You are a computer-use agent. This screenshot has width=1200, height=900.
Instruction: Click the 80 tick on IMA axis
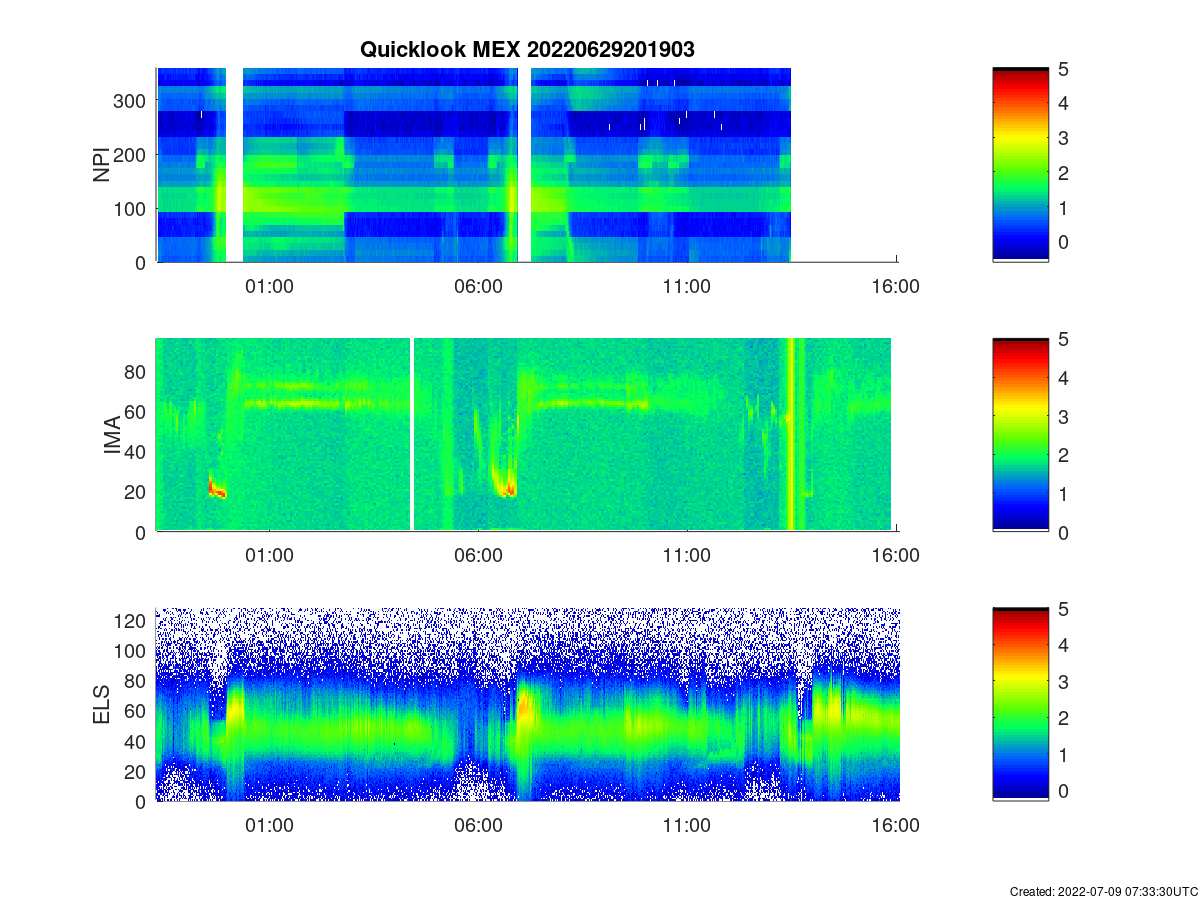pyautogui.click(x=137, y=371)
